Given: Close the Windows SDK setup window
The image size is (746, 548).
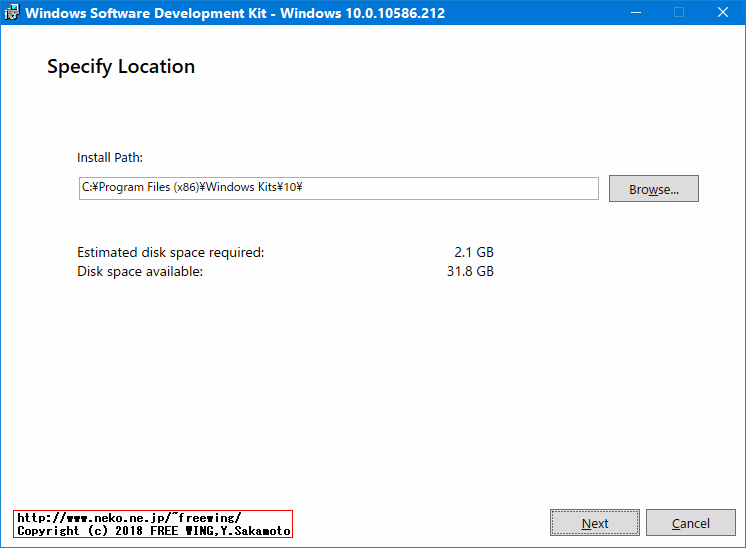Looking at the screenshot, I should (723, 12).
